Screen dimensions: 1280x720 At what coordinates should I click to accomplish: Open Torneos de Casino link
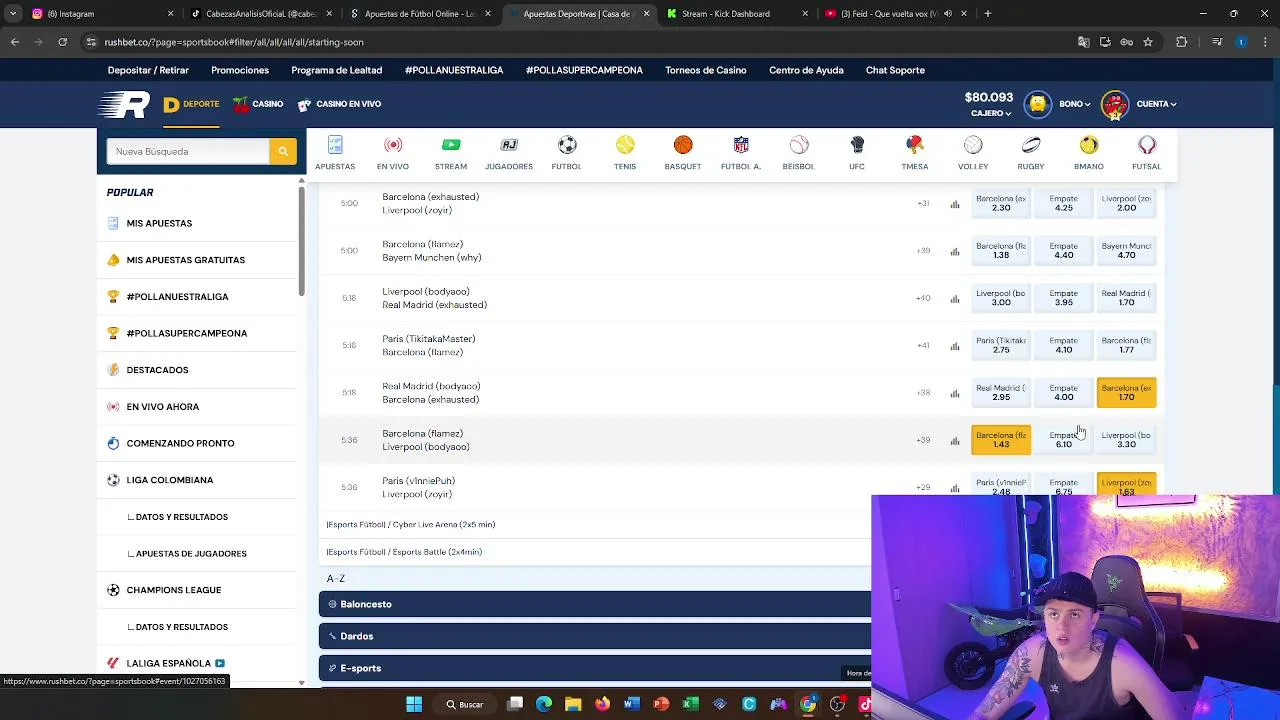(706, 70)
